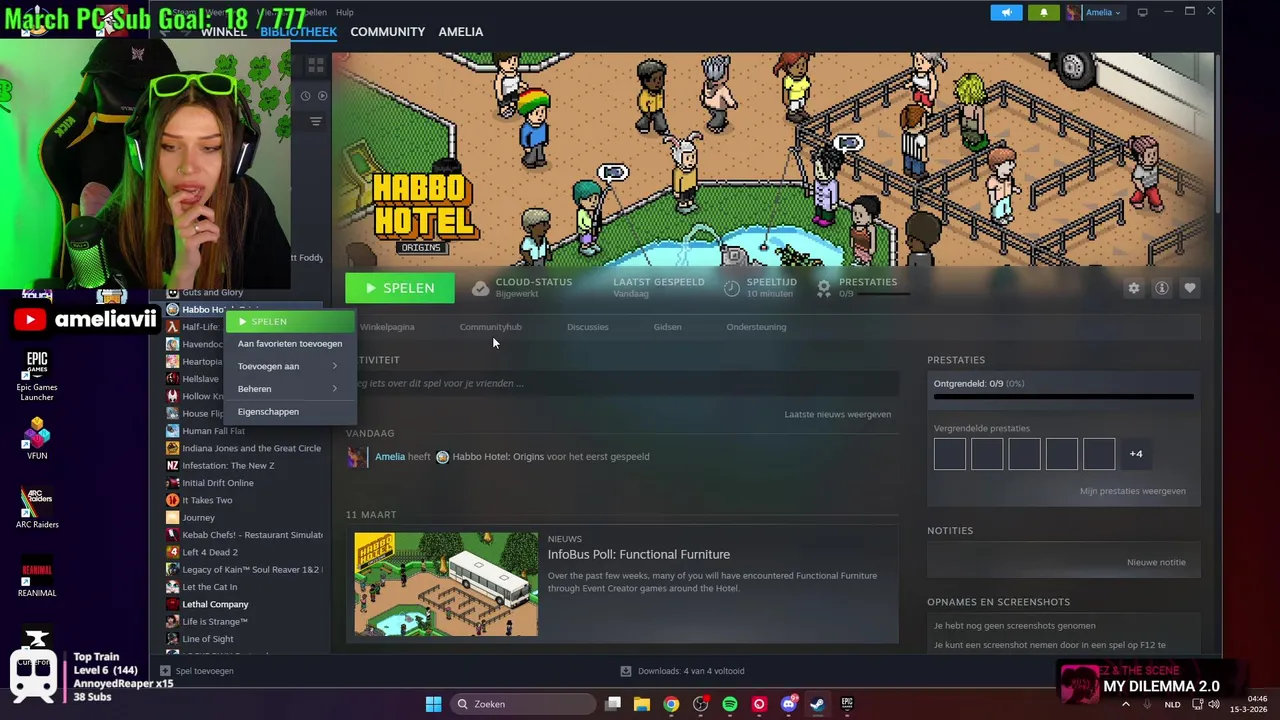Go to the WINKEL tab
The width and height of the screenshot is (1280, 720).
(x=223, y=31)
